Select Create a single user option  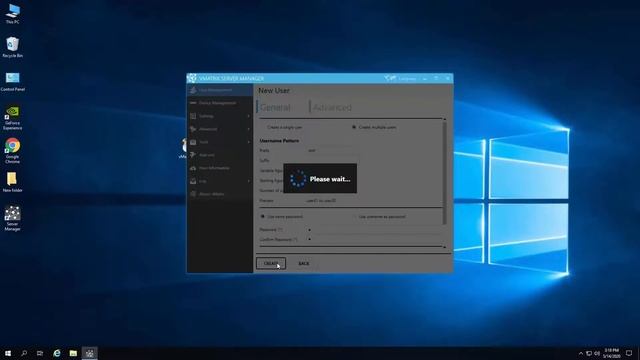click(282, 127)
